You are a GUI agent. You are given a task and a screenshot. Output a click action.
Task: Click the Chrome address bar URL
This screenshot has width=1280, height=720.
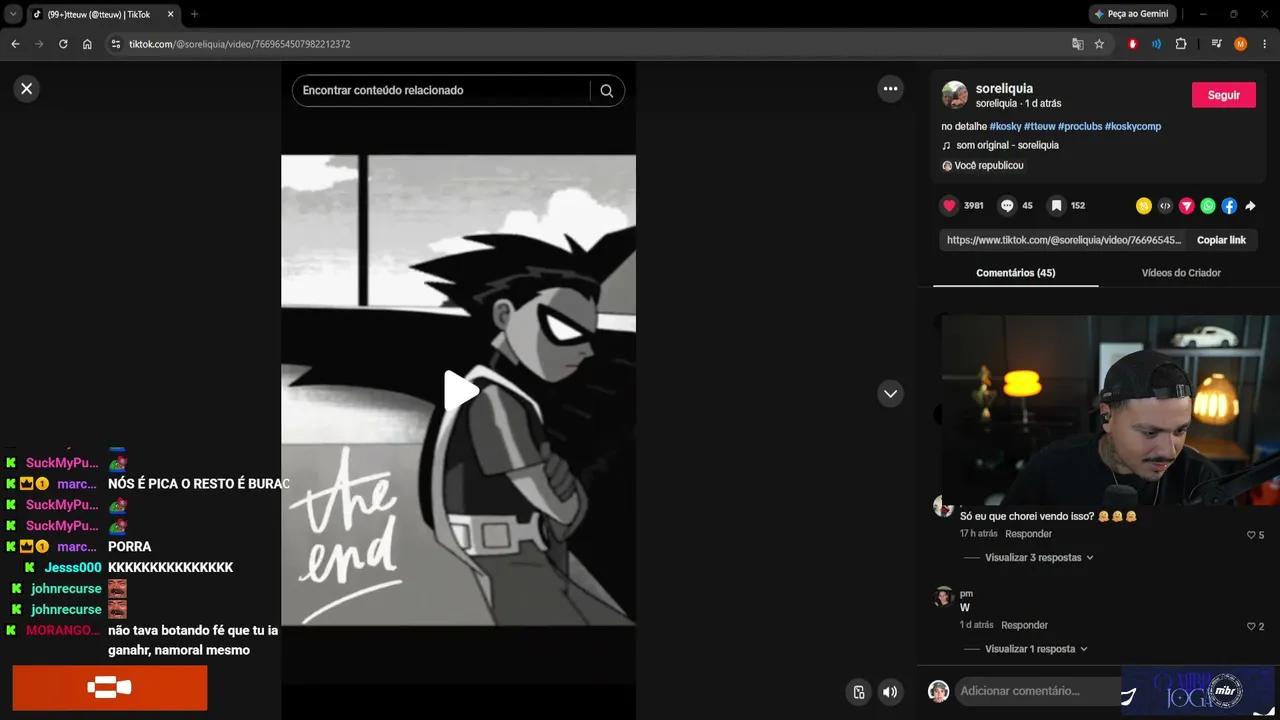click(x=239, y=44)
